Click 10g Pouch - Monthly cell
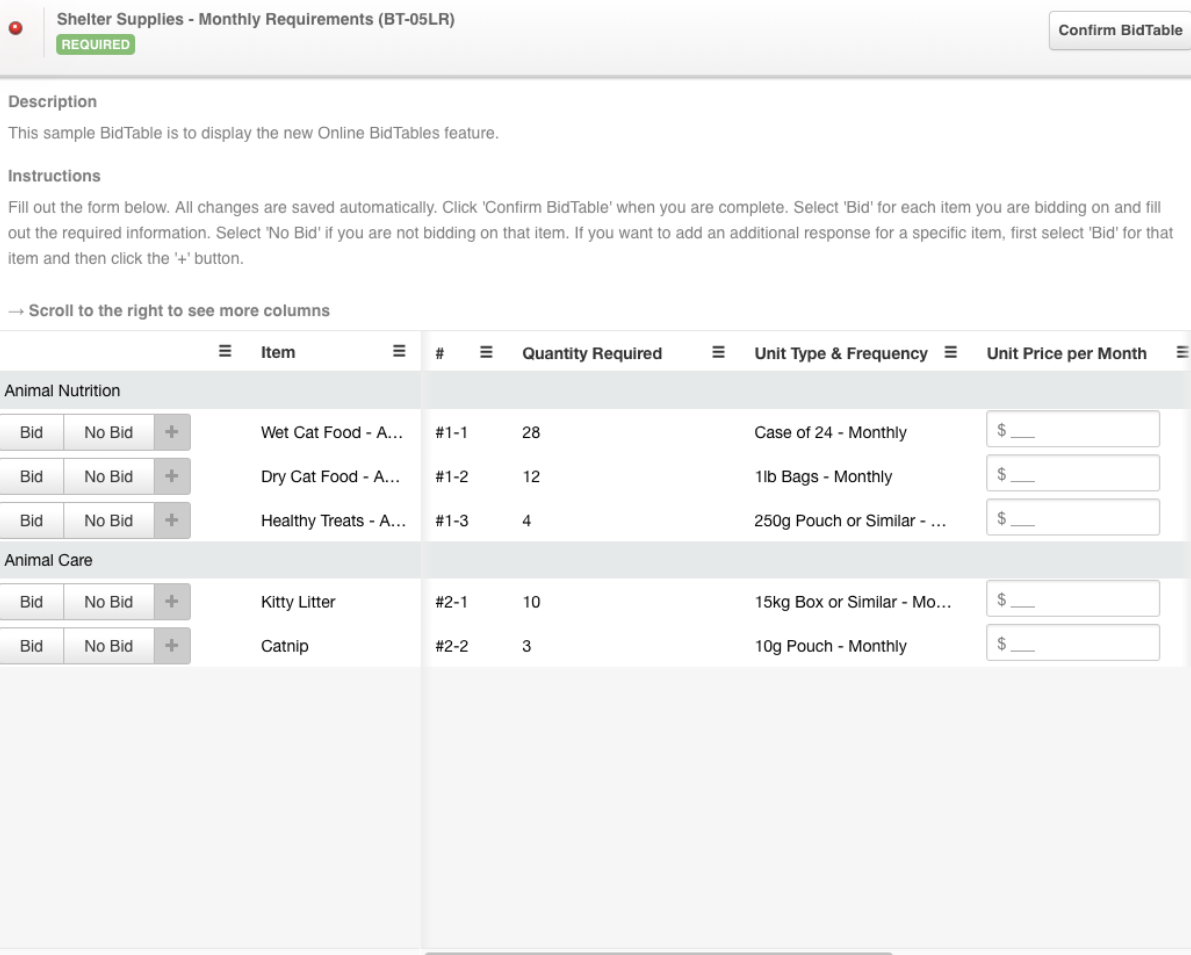1191x955 pixels. (830, 646)
